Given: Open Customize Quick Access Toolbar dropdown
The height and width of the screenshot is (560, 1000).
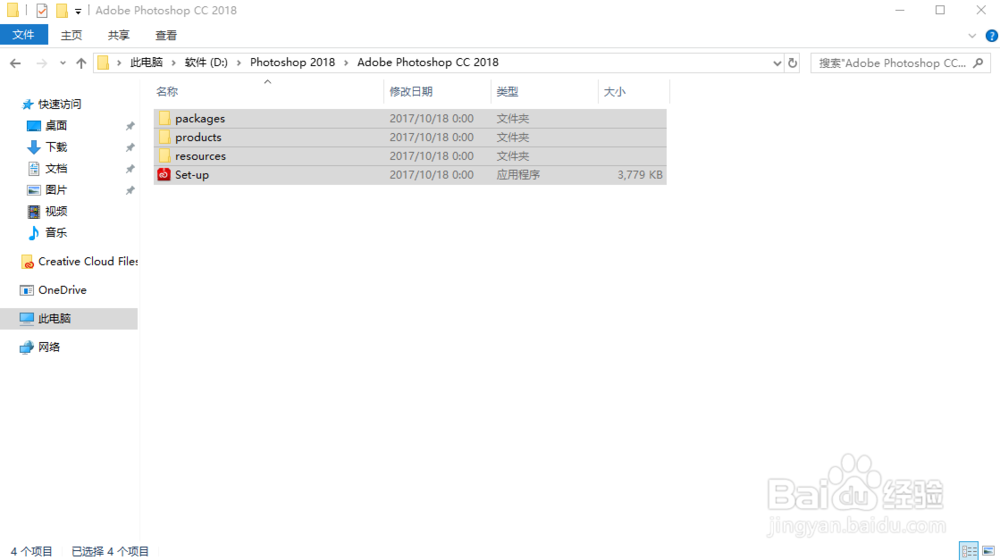Looking at the screenshot, I should [78, 11].
